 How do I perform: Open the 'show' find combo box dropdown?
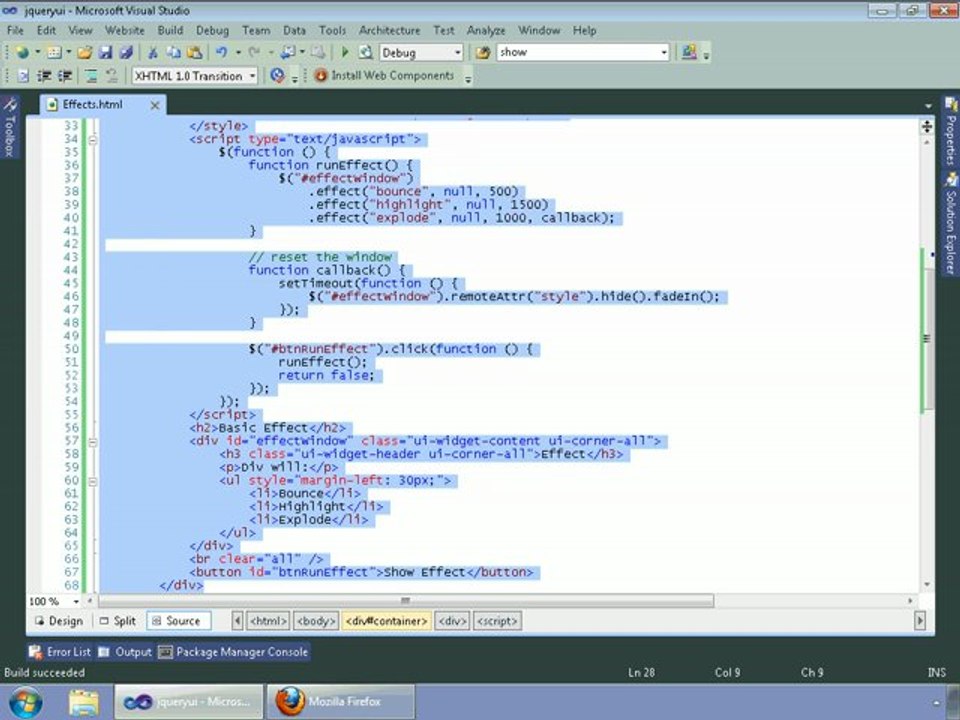point(664,53)
